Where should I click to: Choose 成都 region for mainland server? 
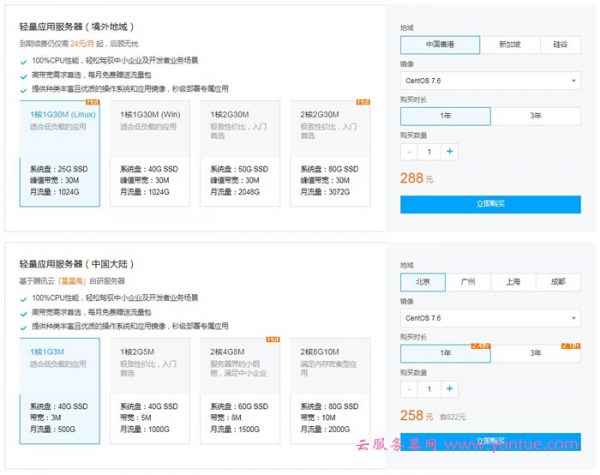(557, 282)
